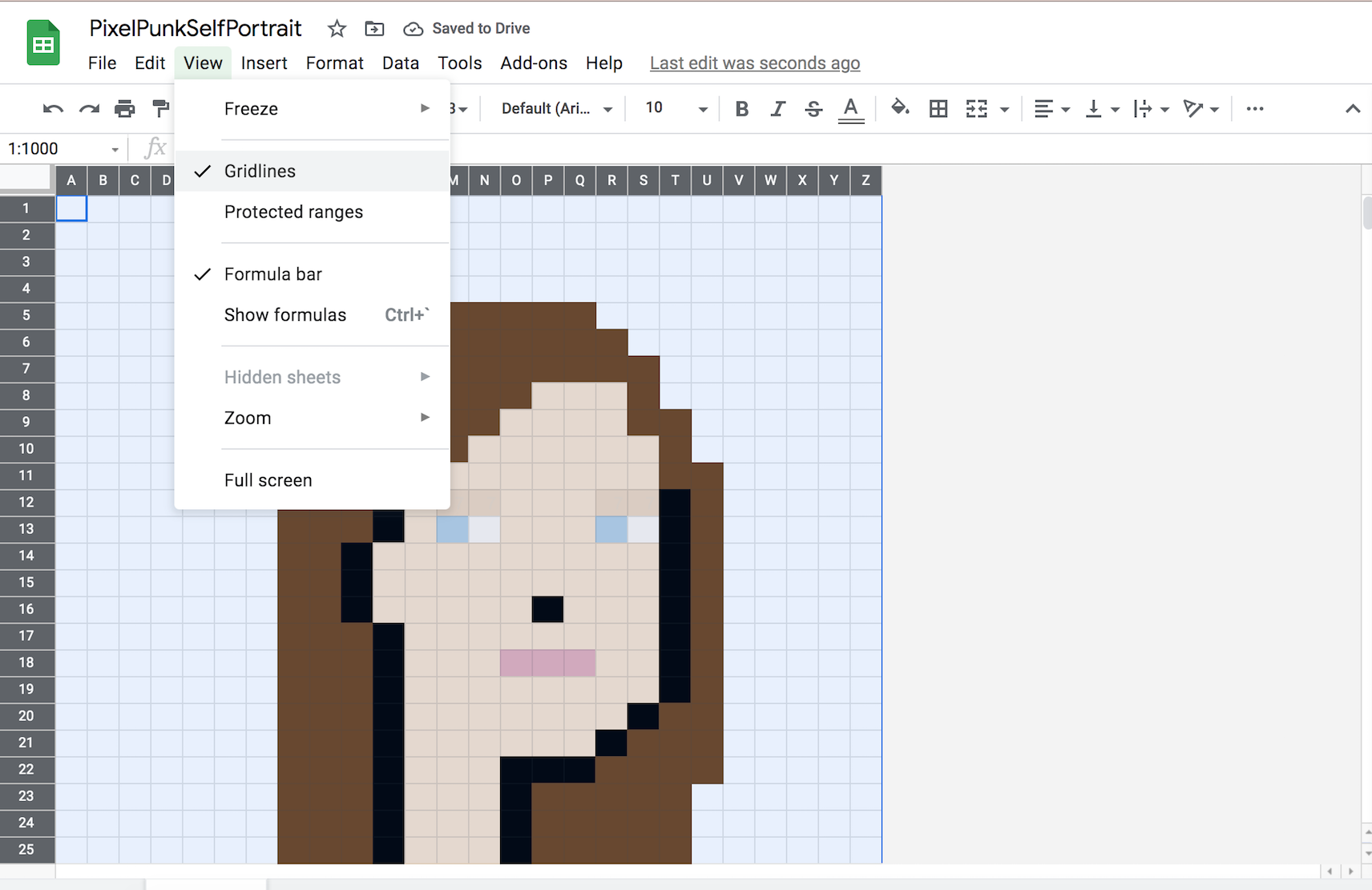Toggle Gridlines visibility in View menu
This screenshot has width=1372, height=890.
tap(259, 170)
